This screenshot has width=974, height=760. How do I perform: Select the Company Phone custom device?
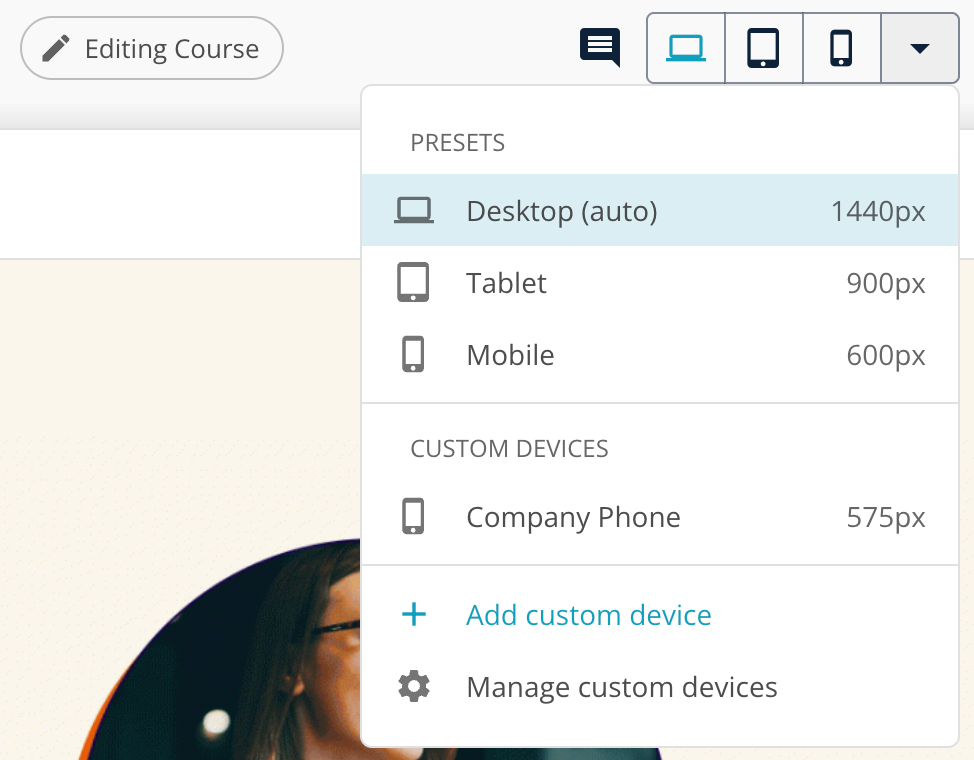660,516
